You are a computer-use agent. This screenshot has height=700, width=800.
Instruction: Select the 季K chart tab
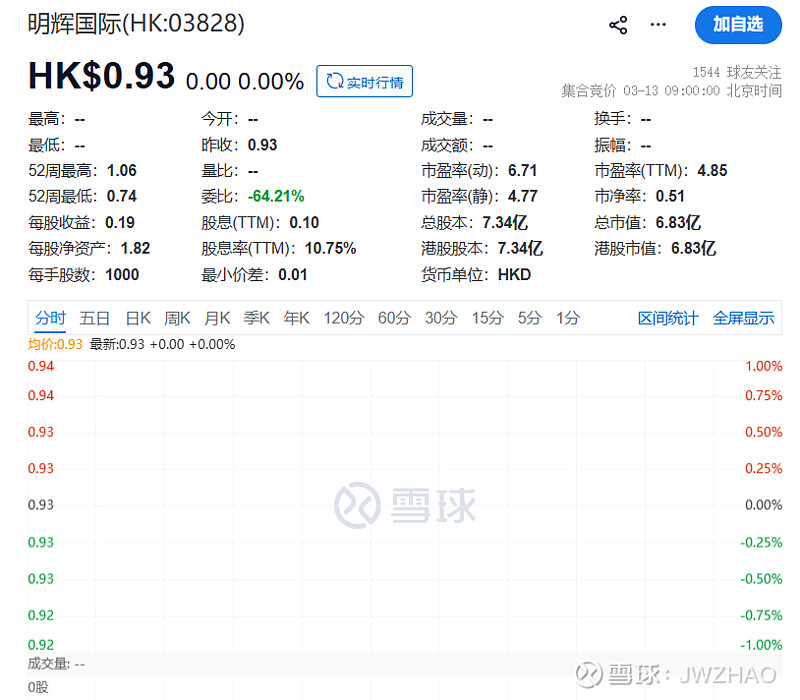point(256,318)
